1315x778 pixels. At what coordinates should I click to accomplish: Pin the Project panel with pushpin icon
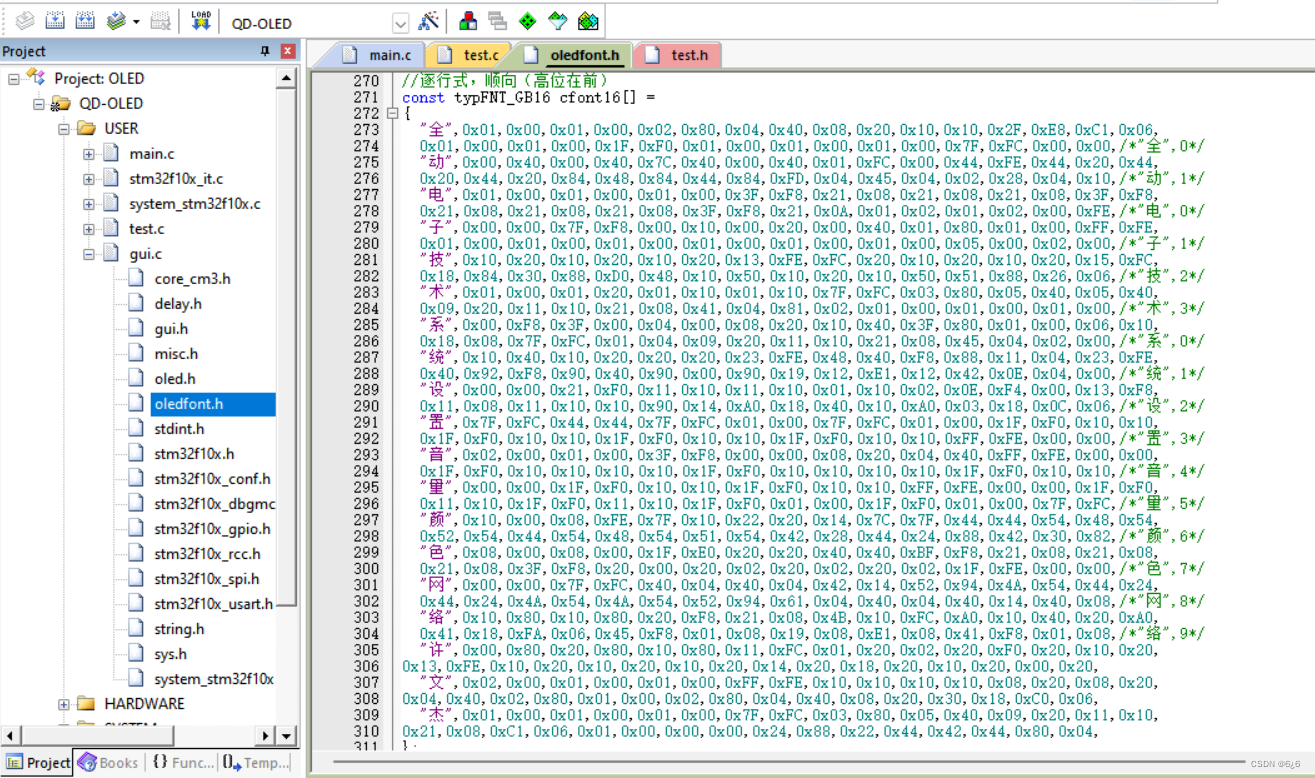(x=265, y=51)
